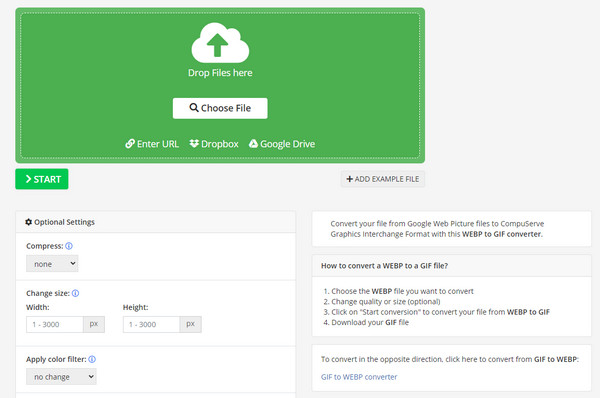Show info about the Change size option
The height and width of the screenshot is (398, 600).
[75, 294]
